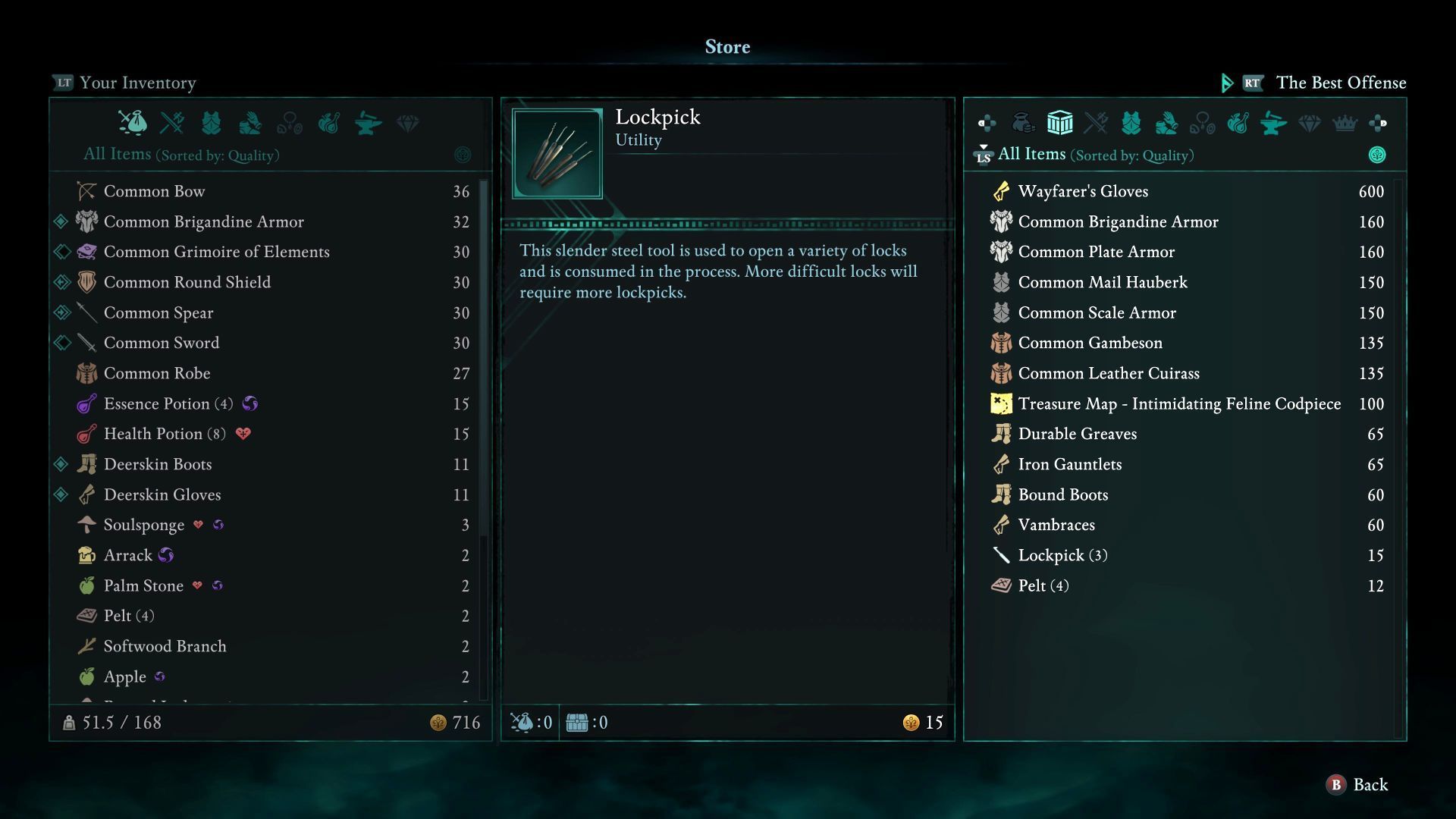Open the store buyback coin-pouch category

[x=1023, y=122]
